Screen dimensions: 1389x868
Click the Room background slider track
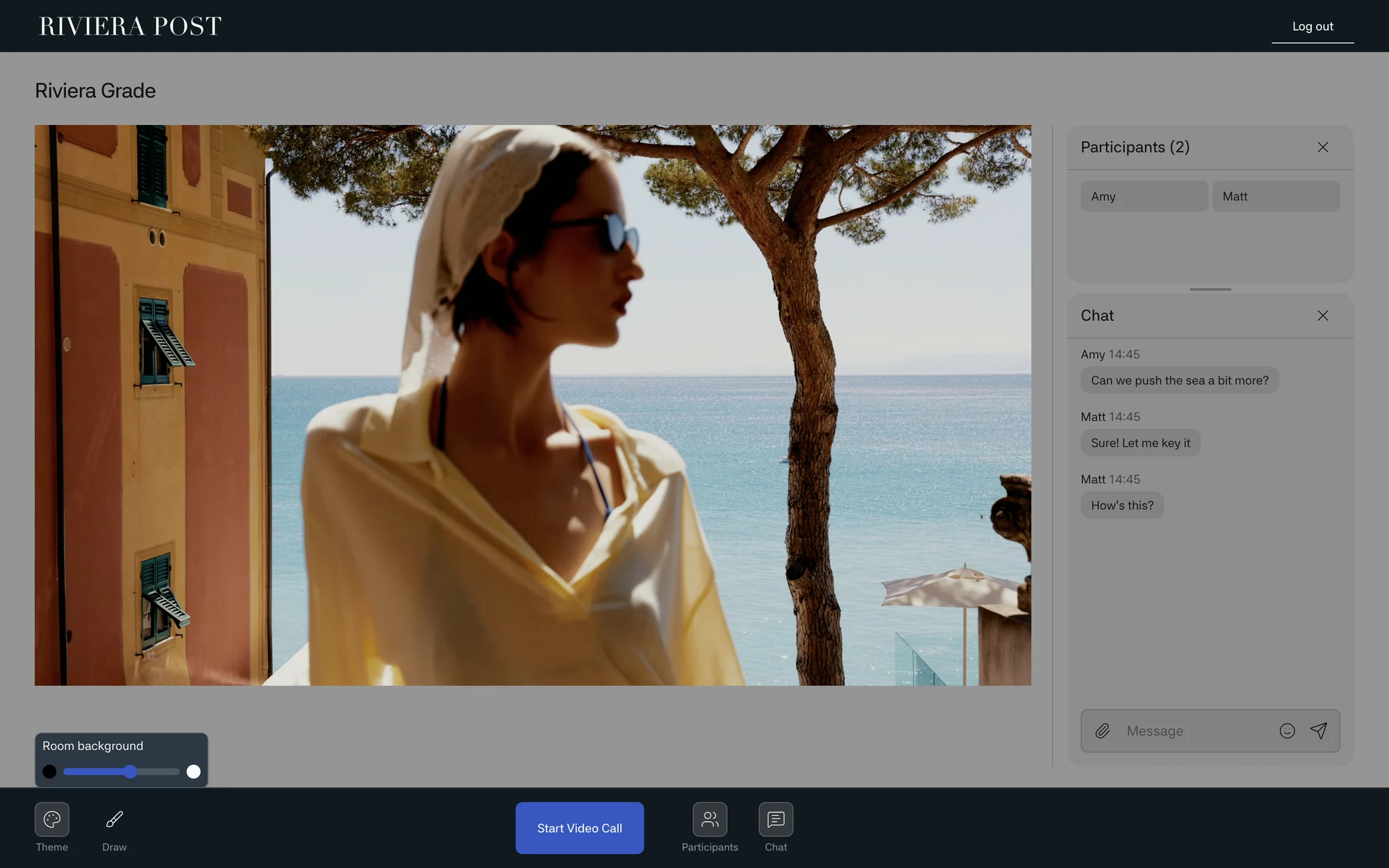point(122,771)
